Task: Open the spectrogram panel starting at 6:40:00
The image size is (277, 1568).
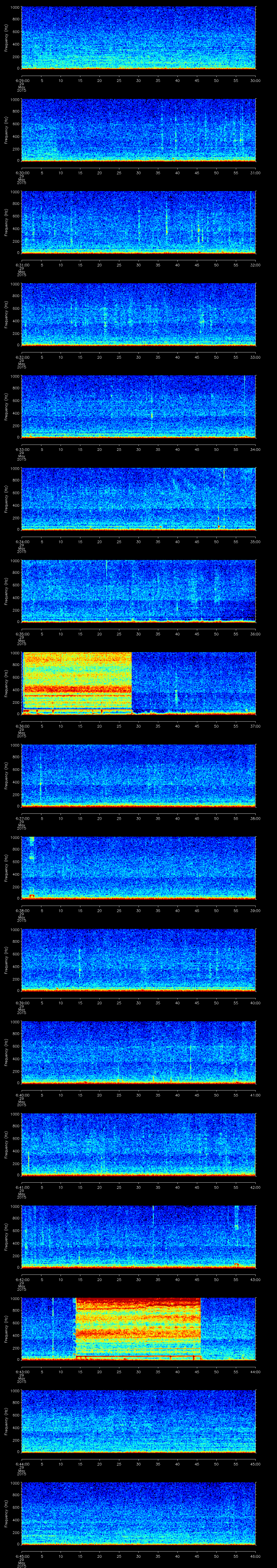Action: [139, 1052]
